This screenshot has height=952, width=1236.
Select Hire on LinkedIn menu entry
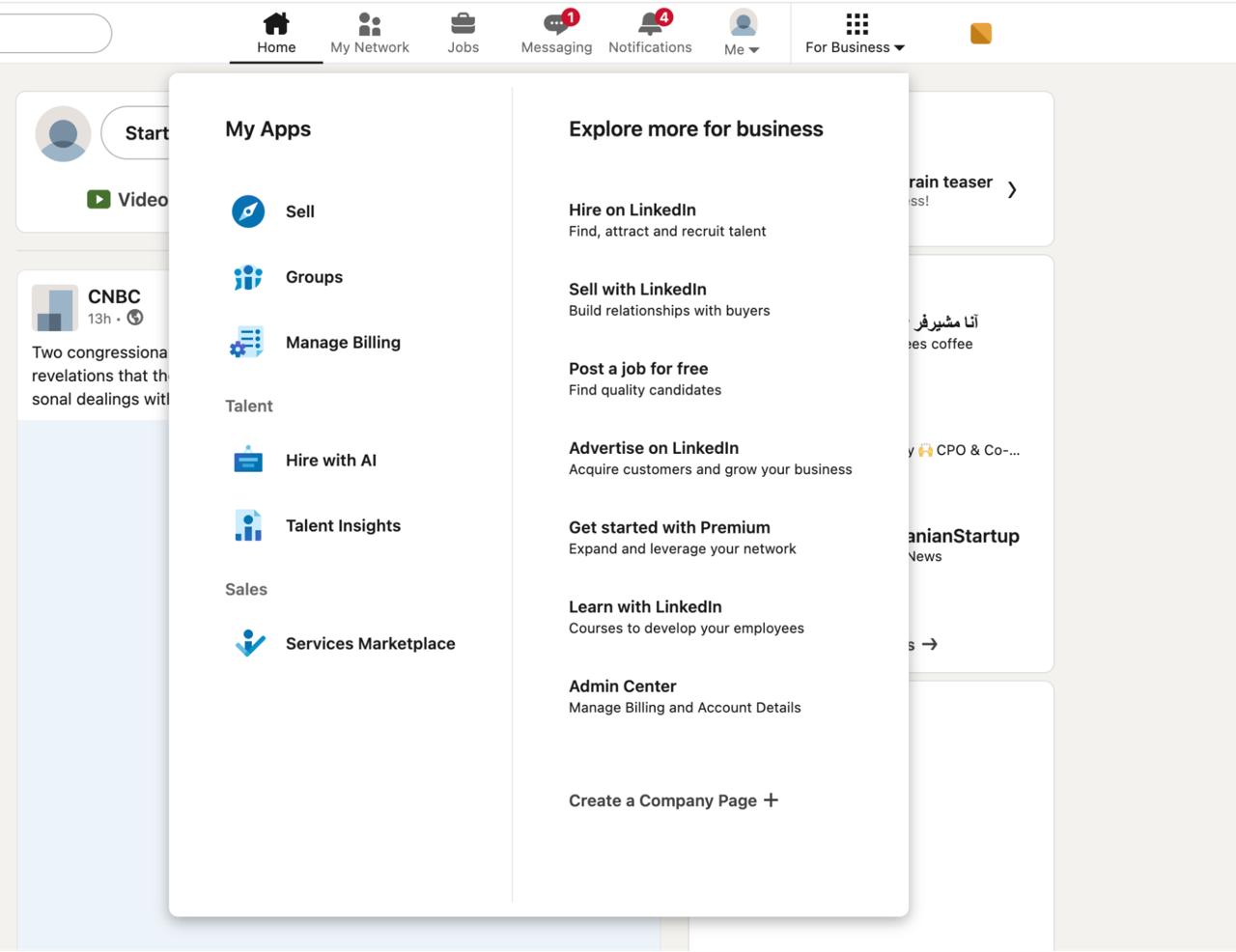pos(632,210)
